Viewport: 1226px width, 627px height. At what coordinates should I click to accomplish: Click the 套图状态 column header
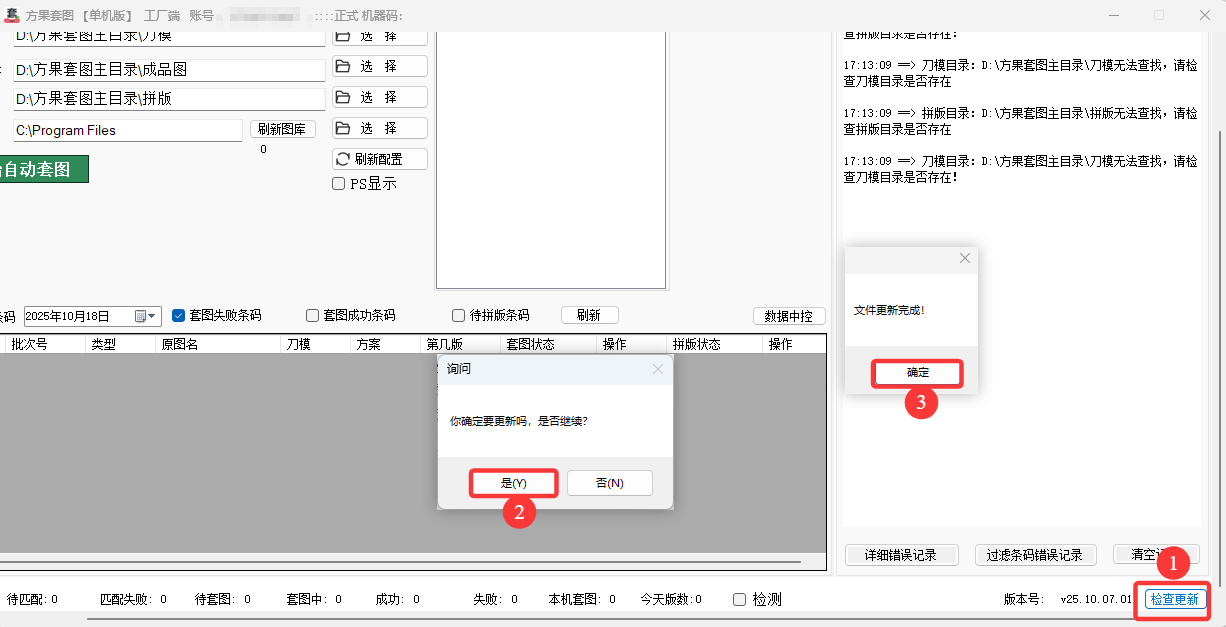(548, 344)
